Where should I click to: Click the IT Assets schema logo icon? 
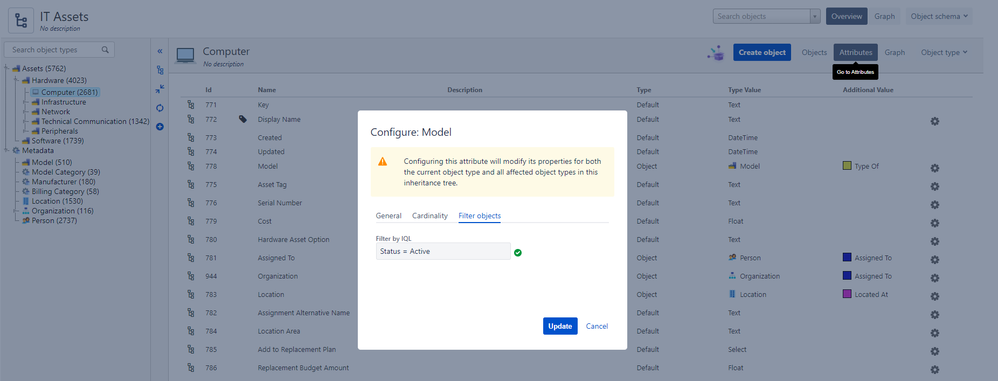tap(21, 20)
